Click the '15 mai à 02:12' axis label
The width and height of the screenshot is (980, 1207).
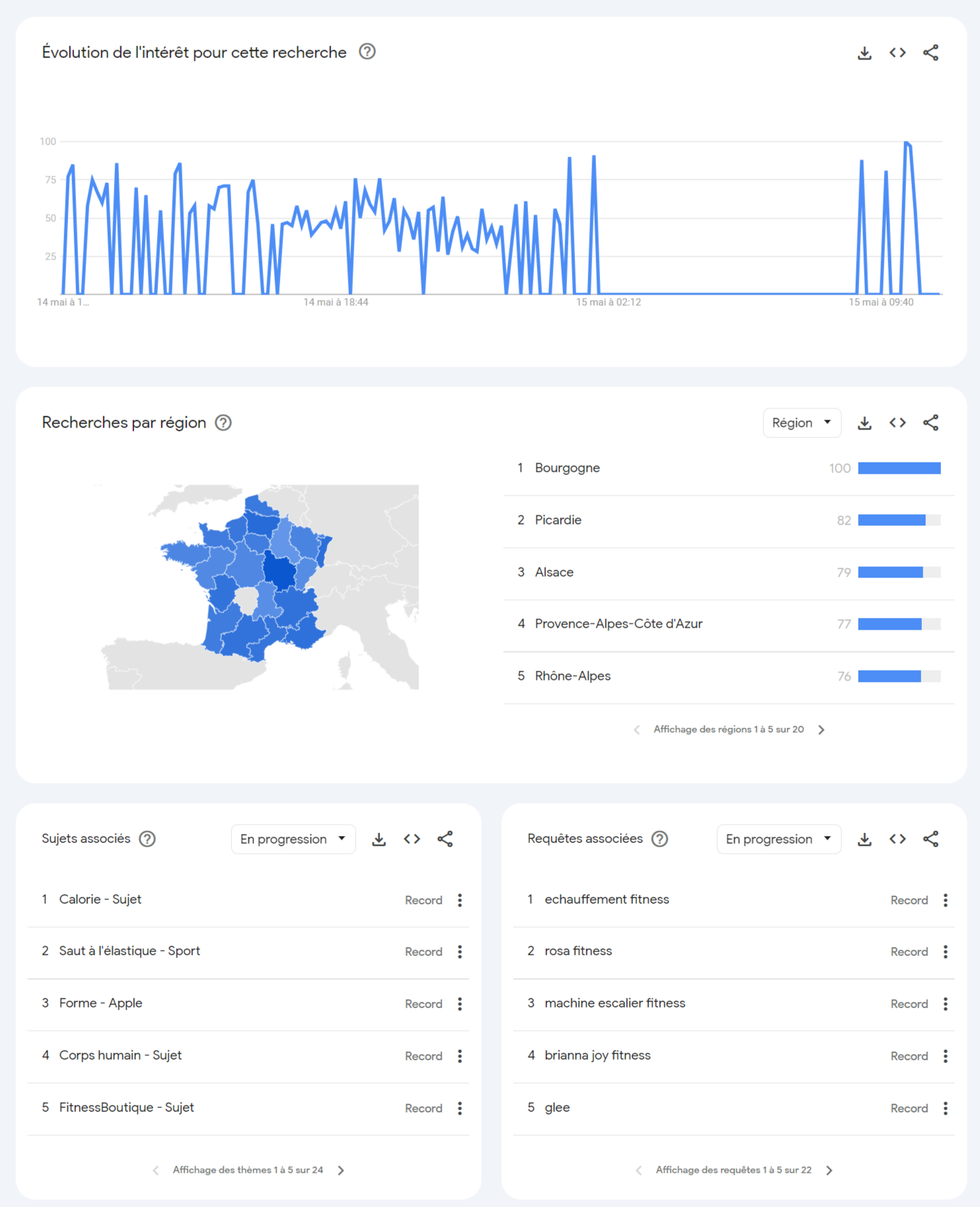pos(609,302)
